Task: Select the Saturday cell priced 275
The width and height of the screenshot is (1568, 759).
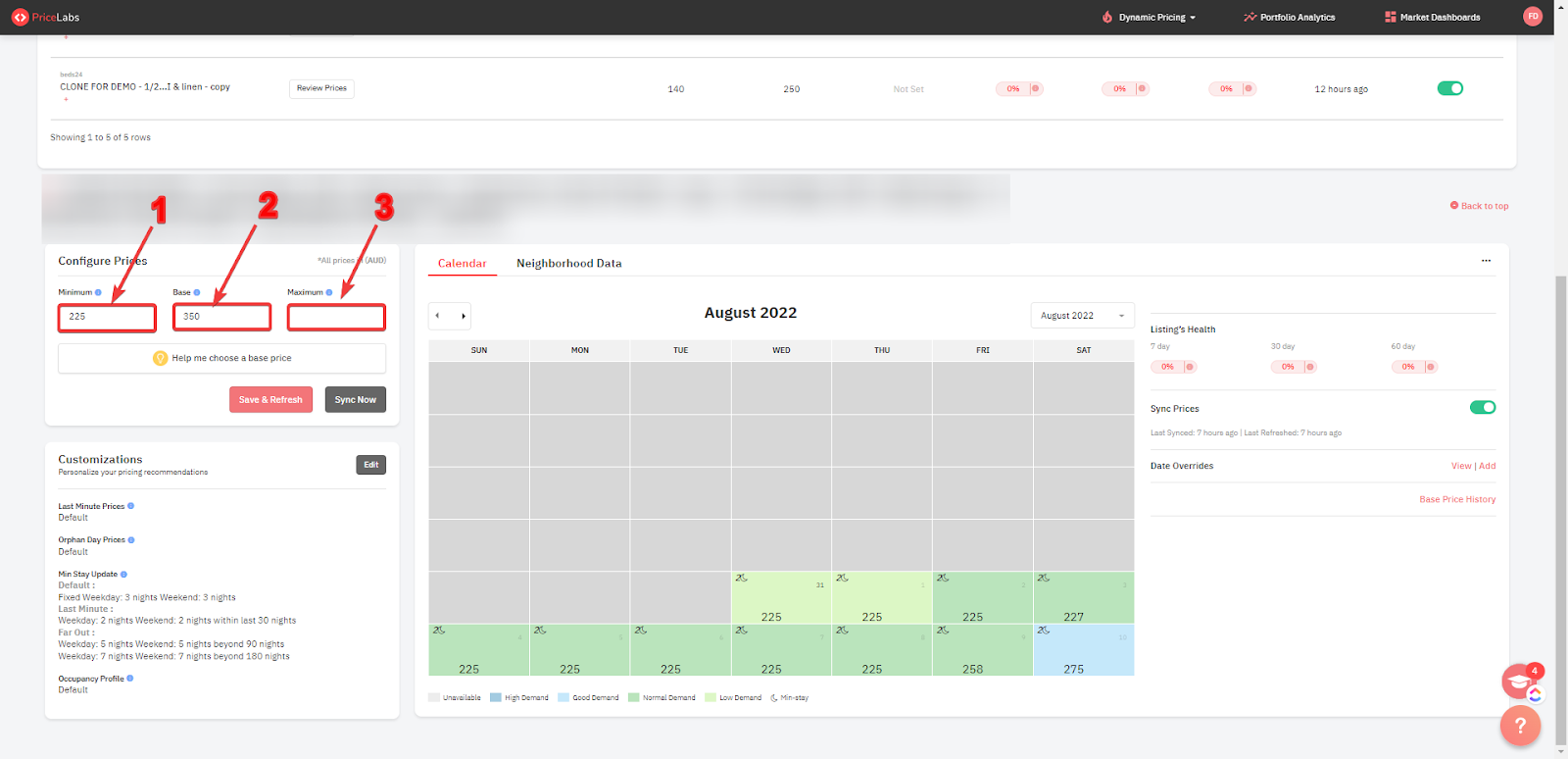Action: tap(1083, 649)
